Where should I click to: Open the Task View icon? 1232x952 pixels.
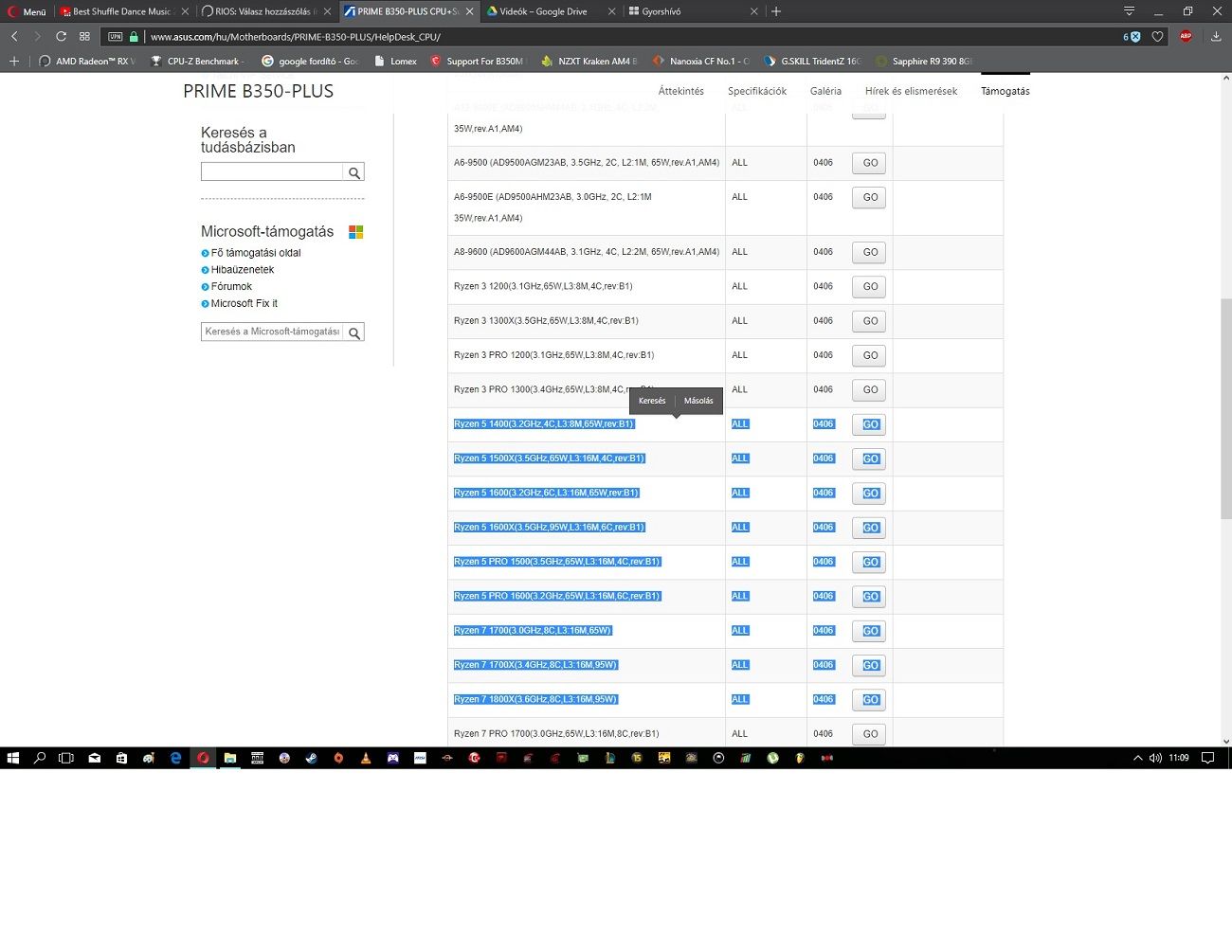tap(66, 758)
